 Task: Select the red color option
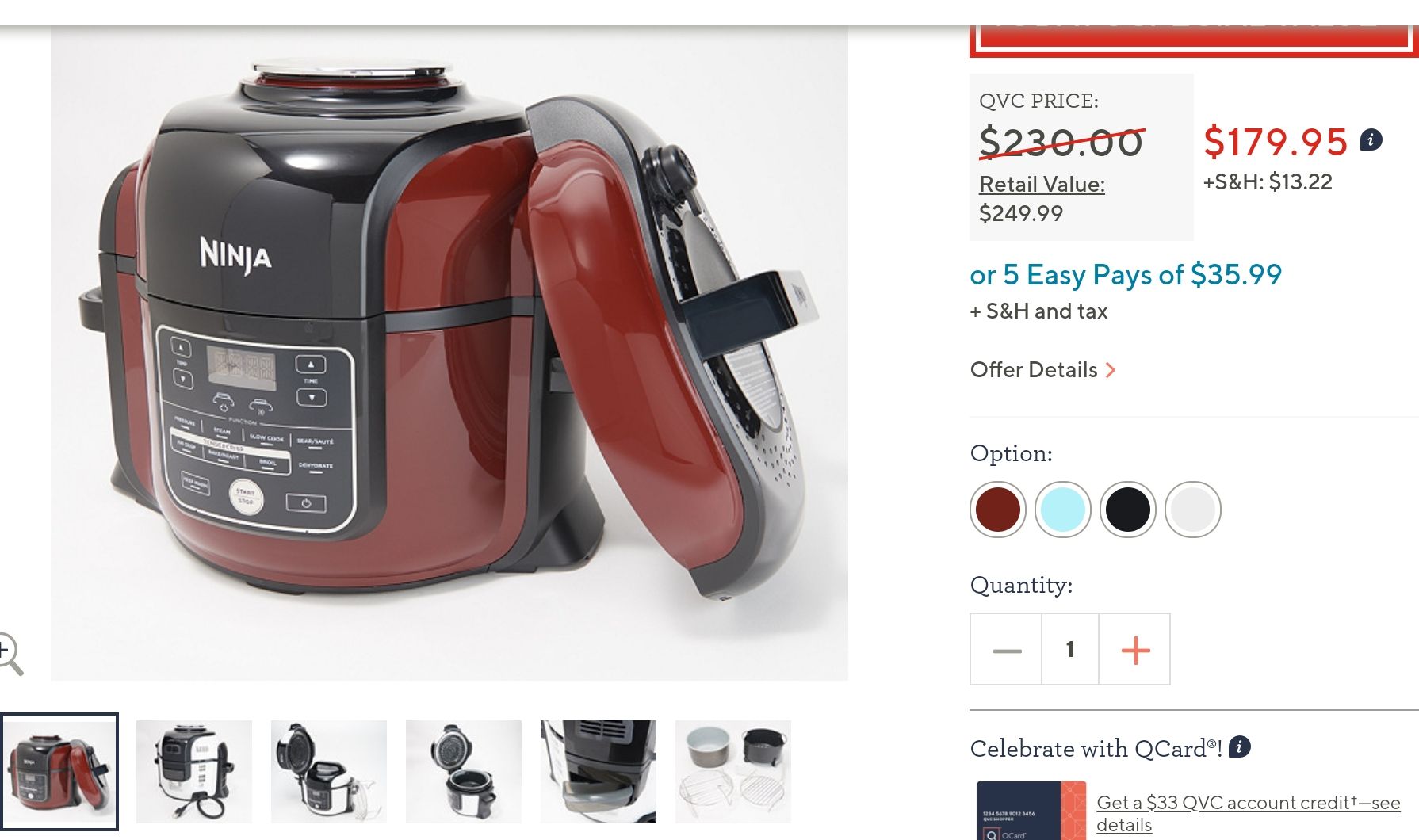pyautogui.click(x=998, y=510)
